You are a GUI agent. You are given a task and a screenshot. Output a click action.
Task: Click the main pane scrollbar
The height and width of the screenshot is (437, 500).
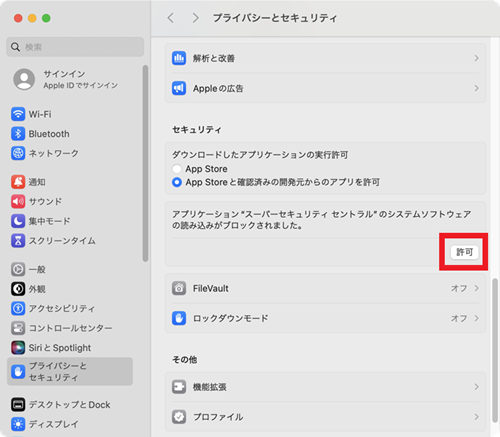[495, 350]
